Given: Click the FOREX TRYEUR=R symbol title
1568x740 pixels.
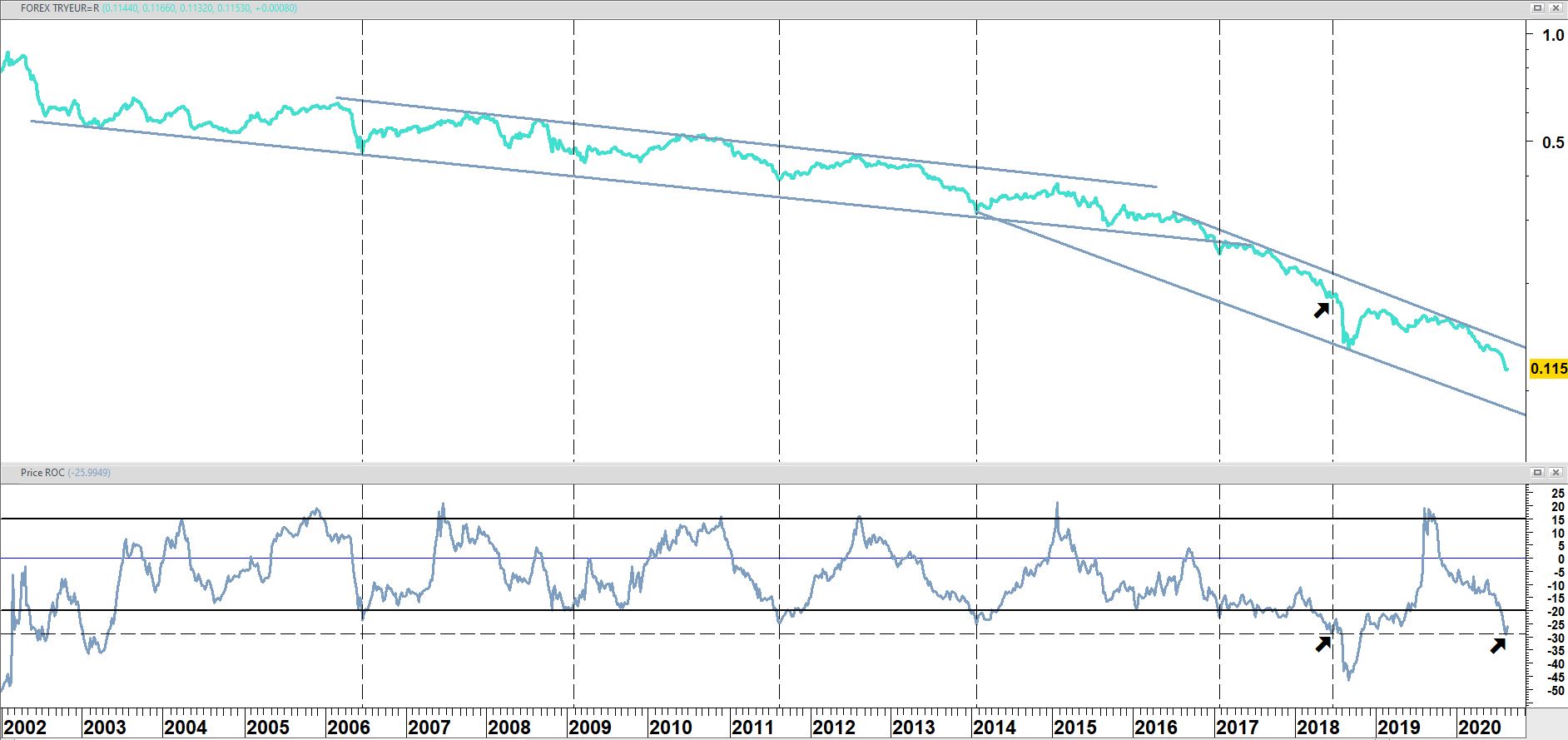Looking at the screenshot, I should click(59, 8).
